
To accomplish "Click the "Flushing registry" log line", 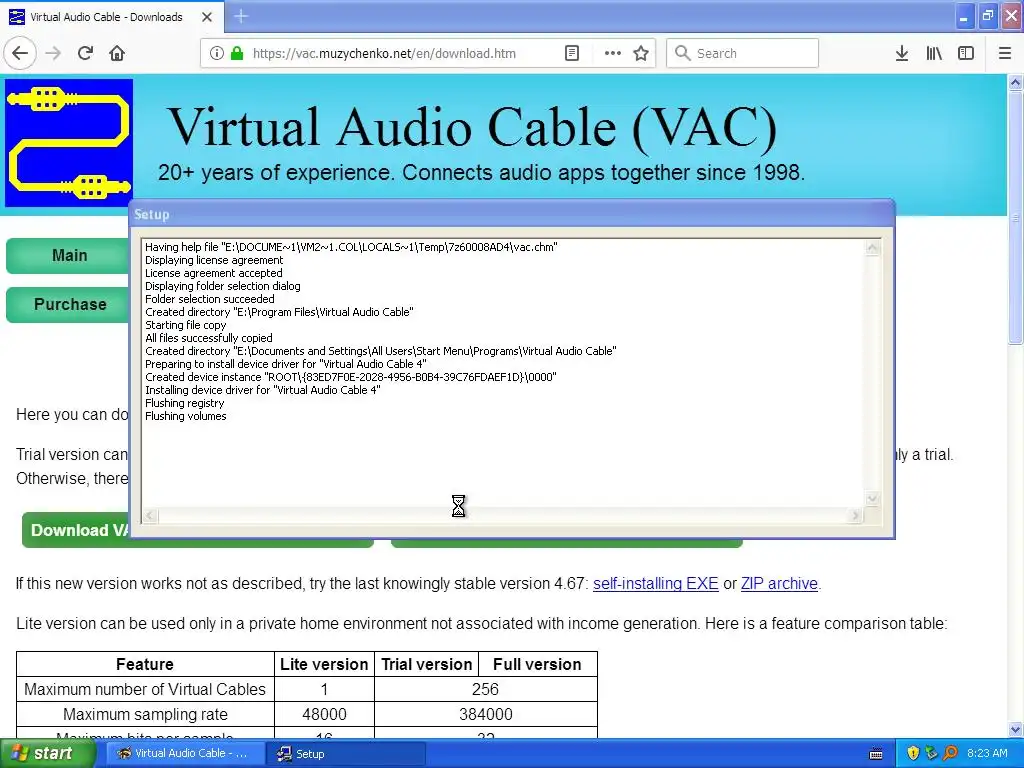I will (184, 403).
